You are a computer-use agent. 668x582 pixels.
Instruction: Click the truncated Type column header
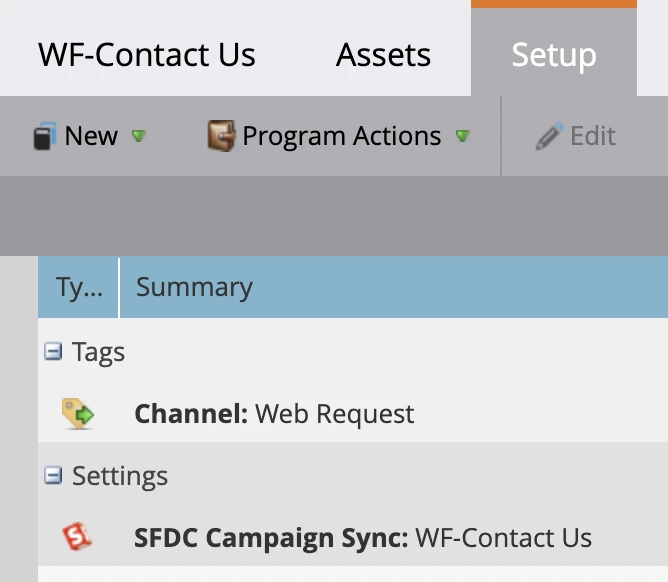[x=78, y=288]
